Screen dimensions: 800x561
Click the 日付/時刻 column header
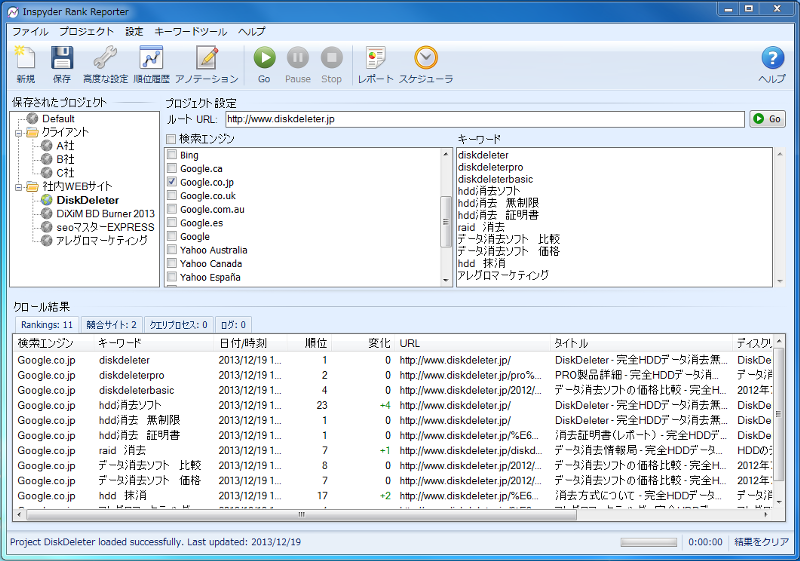[x=251, y=343]
